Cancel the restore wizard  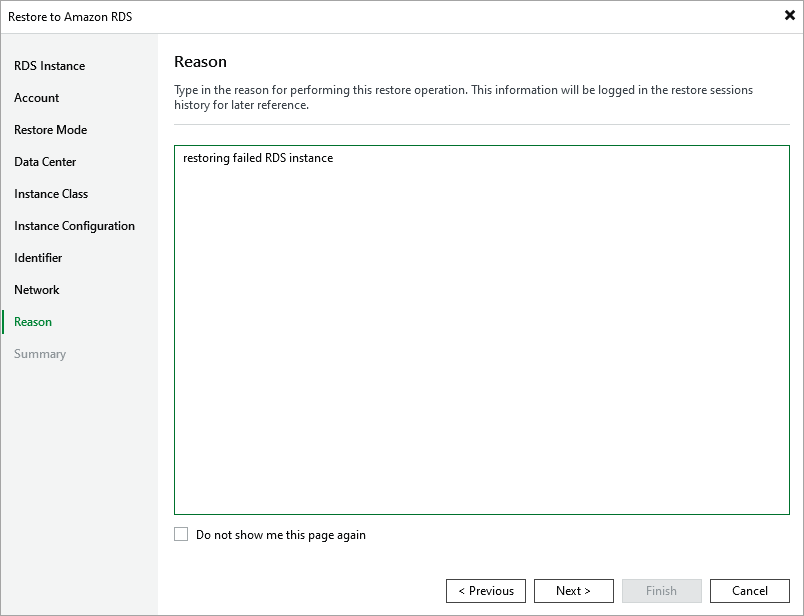(750, 591)
